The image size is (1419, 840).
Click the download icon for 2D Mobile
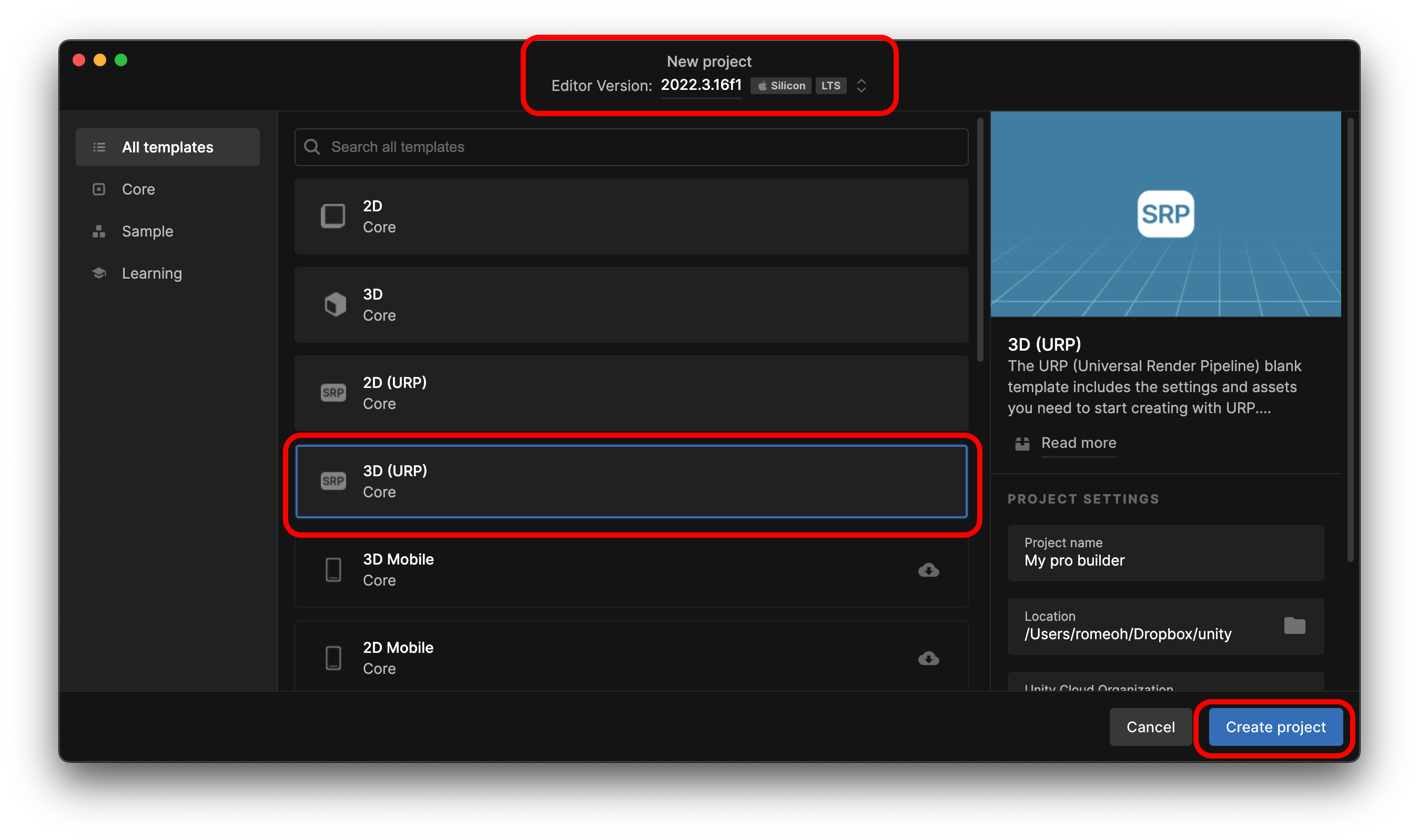[928, 658]
